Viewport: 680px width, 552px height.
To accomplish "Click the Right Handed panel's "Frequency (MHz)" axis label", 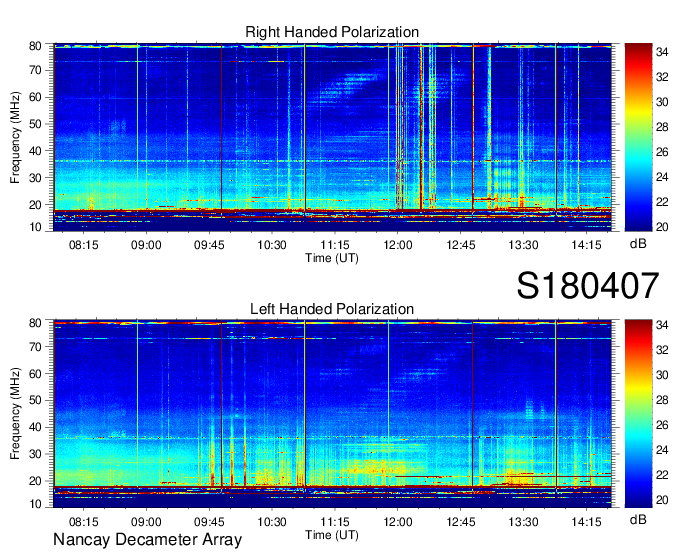I will pos(15,137).
